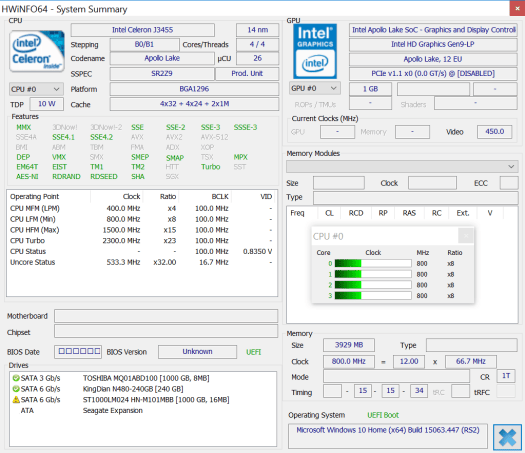
Task: Close the CPU #0 floating clock panel
Action: 466,236
